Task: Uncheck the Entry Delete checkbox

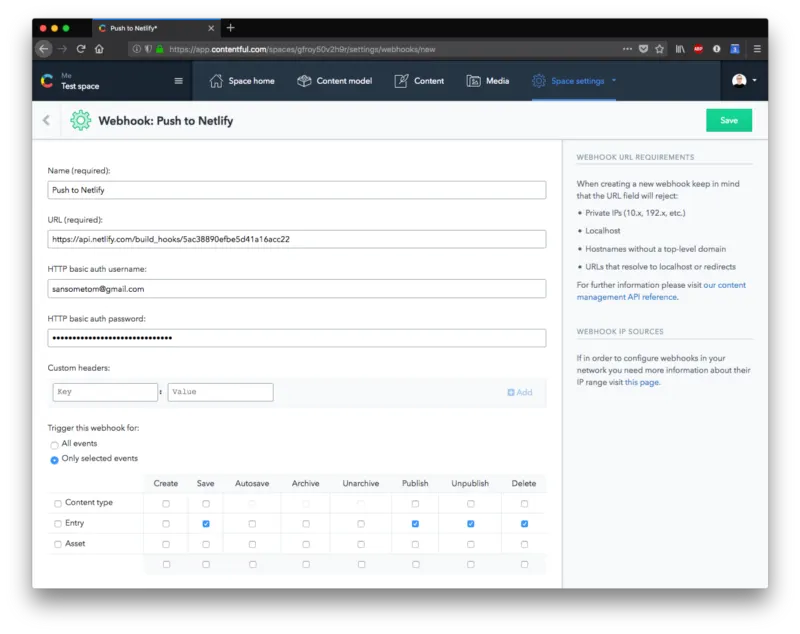Action: [x=524, y=524]
